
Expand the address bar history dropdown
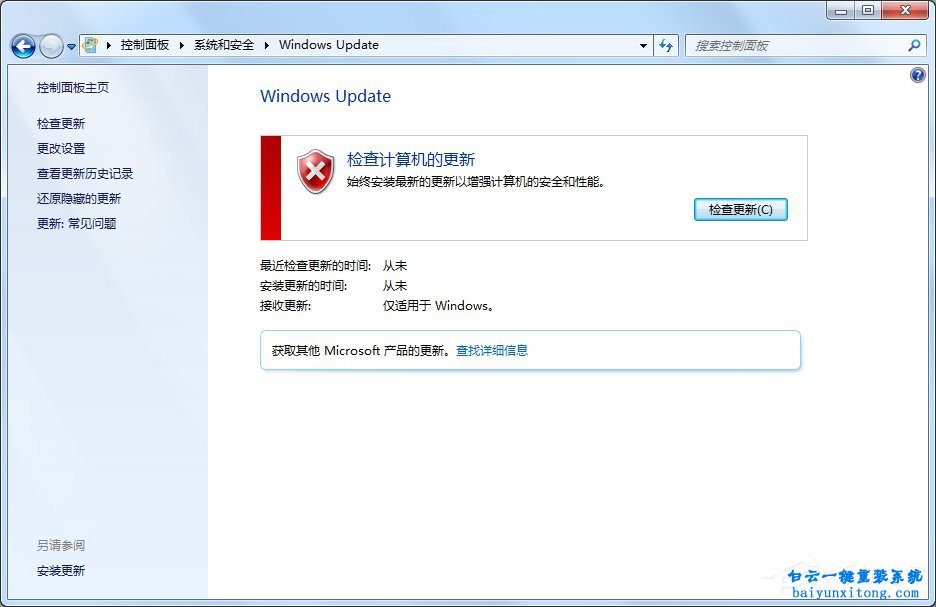643,45
